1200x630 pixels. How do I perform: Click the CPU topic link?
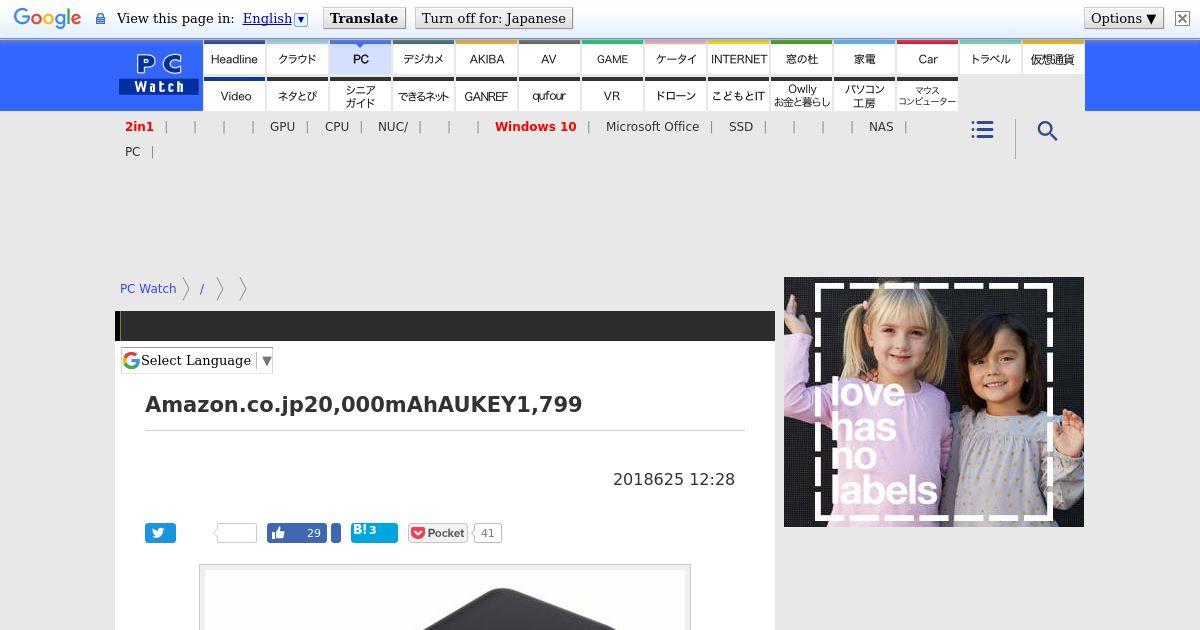pyautogui.click(x=337, y=126)
